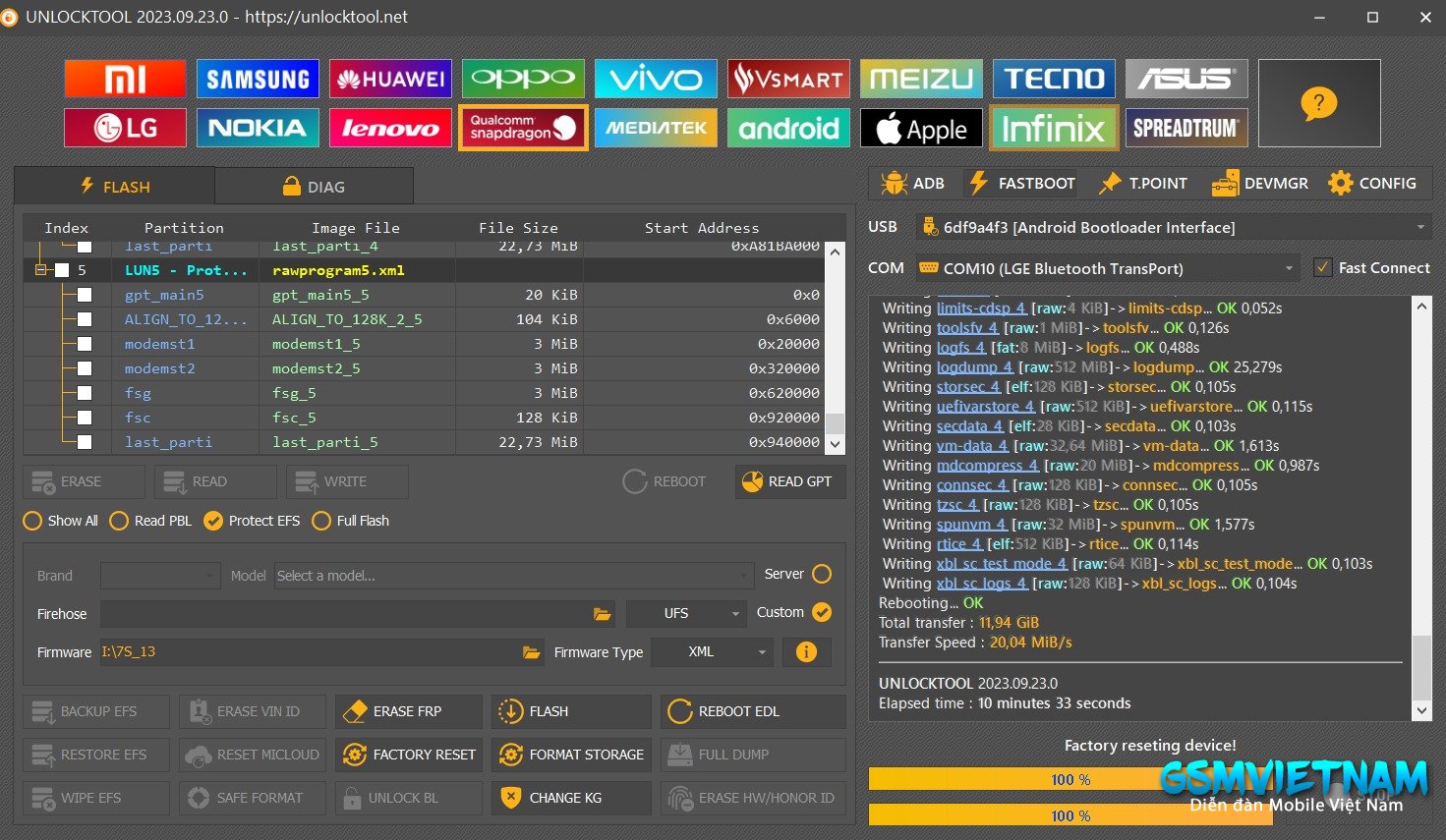Check the fsg partition checkbox
Image resolution: width=1446 pixels, height=840 pixels.
click(x=85, y=393)
